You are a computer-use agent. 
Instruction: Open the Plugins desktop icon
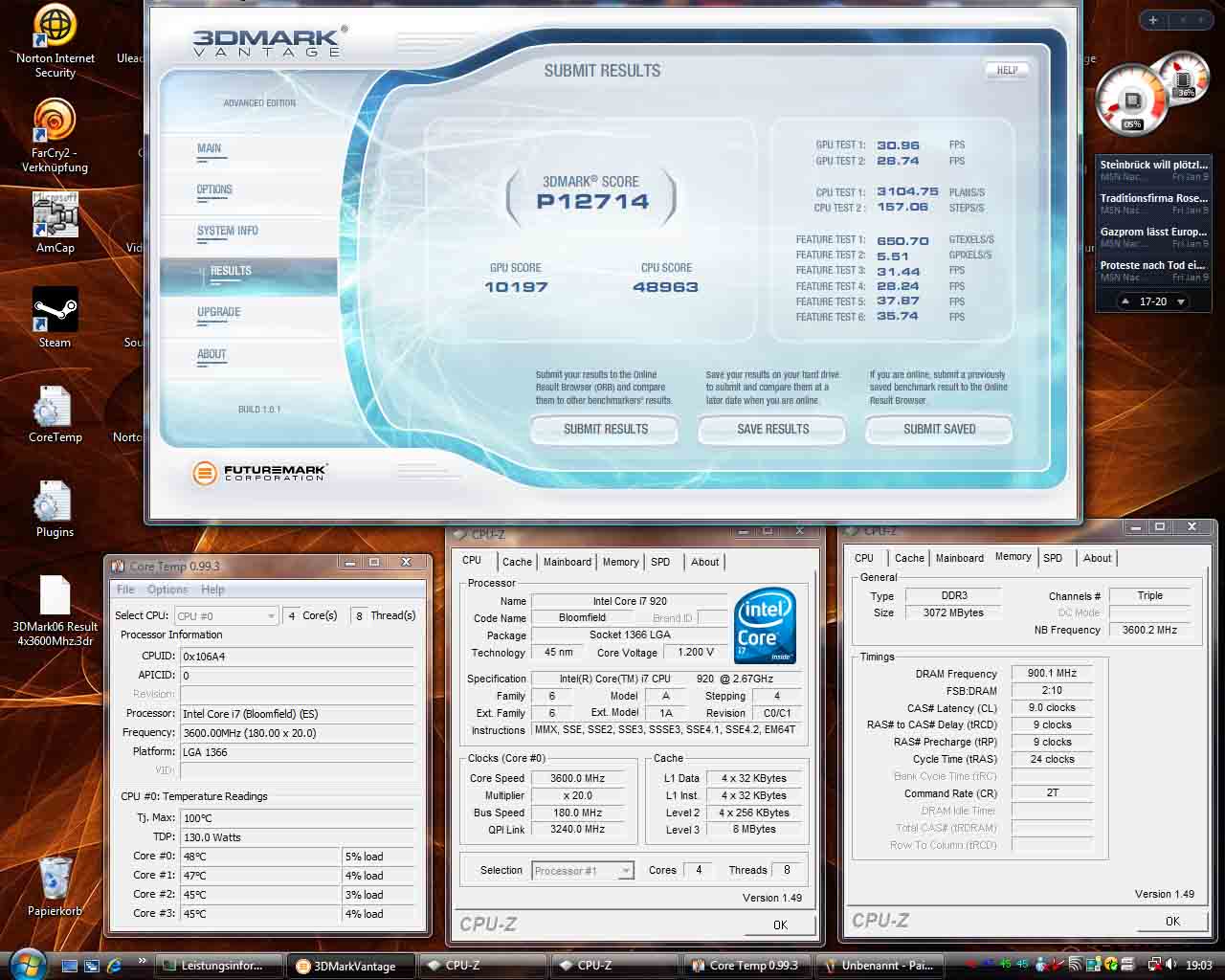[55, 508]
